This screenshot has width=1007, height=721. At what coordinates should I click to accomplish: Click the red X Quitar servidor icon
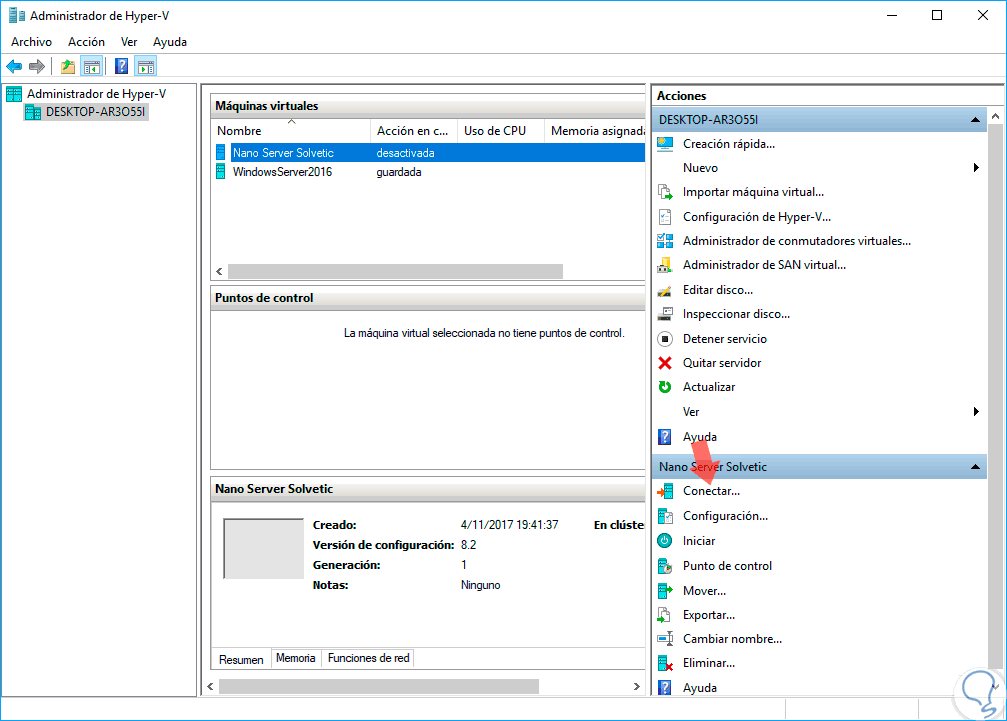coord(665,363)
